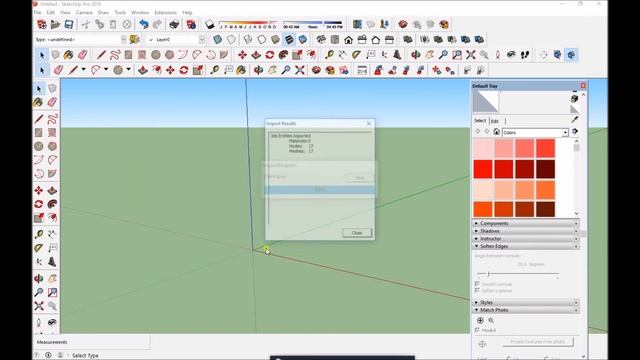Image resolution: width=640 pixels, height=360 pixels.
Task: Pick the darkest maroon color swatch
Action: click(545, 169)
